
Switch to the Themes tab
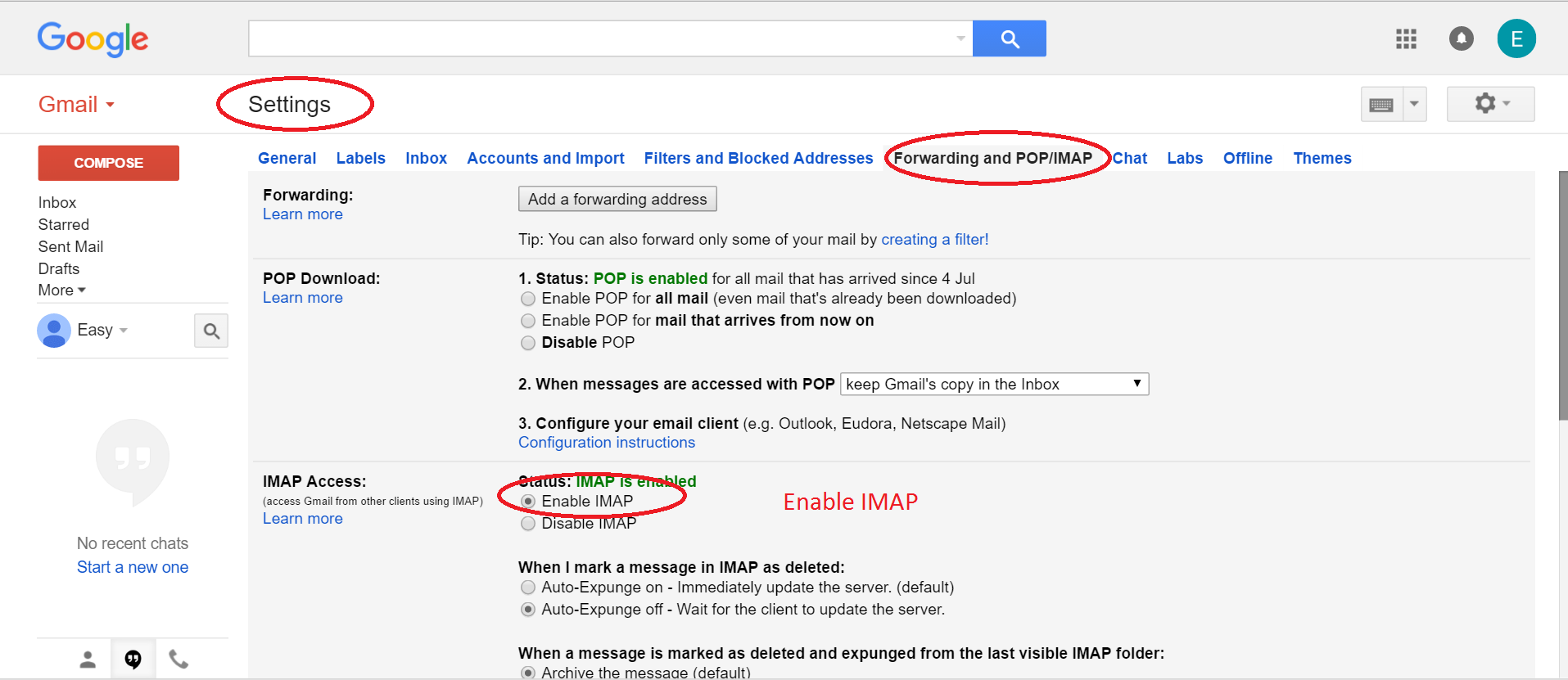pyautogui.click(x=1322, y=159)
